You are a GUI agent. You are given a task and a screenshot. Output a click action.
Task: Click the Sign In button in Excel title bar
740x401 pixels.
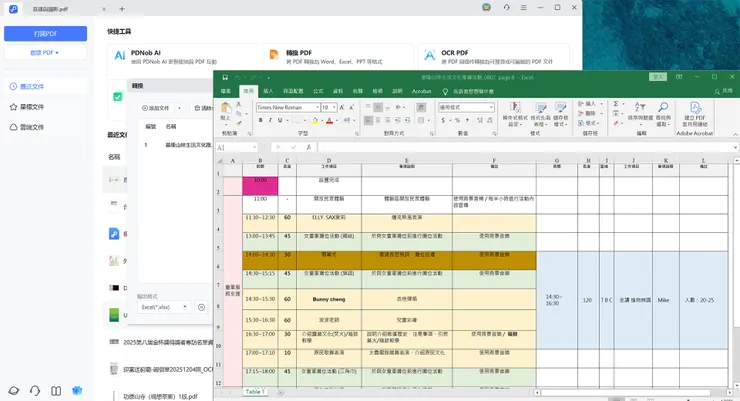coord(658,77)
